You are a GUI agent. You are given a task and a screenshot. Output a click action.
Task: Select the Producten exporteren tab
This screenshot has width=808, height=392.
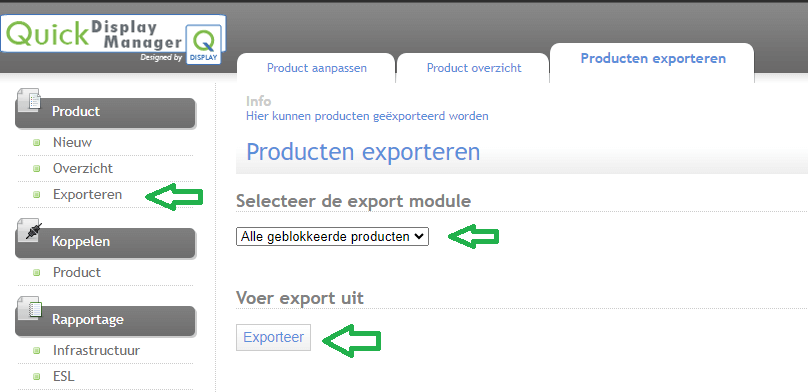tap(652, 59)
